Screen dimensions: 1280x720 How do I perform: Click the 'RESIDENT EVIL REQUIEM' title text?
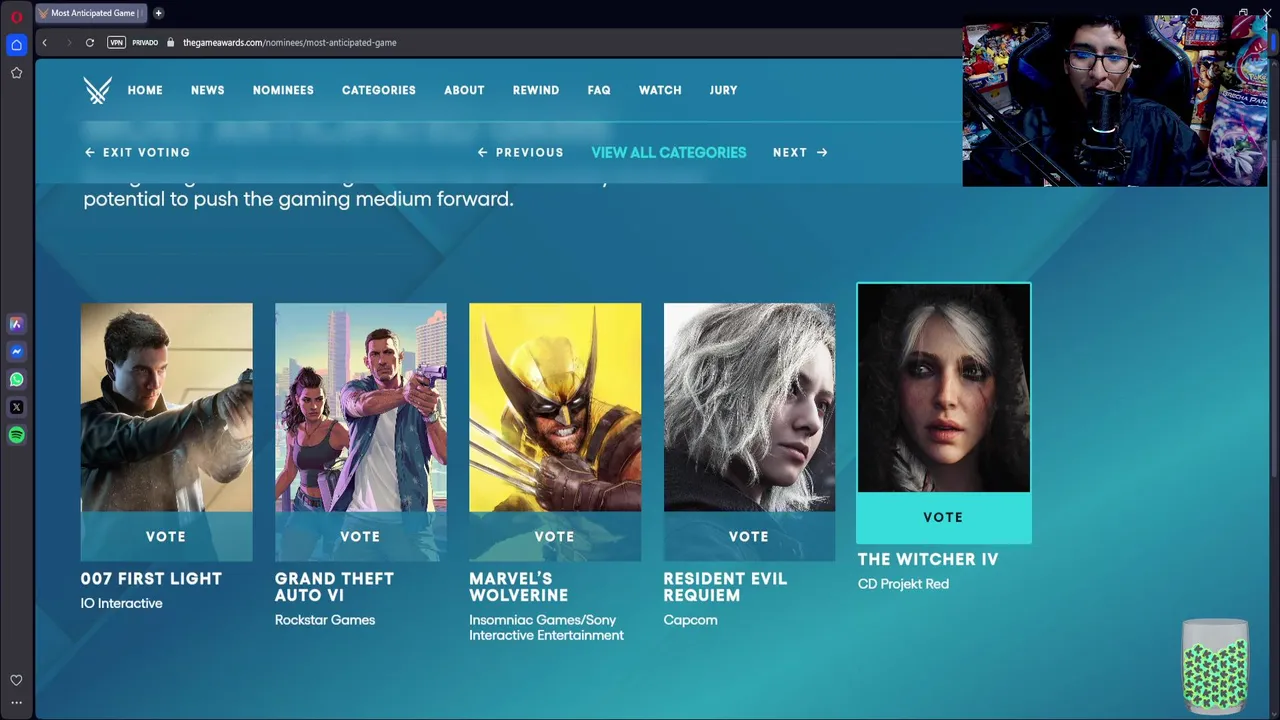coord(725,587)
